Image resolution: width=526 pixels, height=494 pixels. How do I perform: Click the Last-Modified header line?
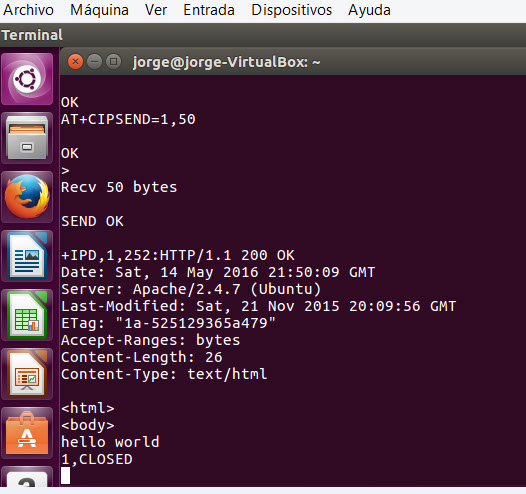click(259, 307)
